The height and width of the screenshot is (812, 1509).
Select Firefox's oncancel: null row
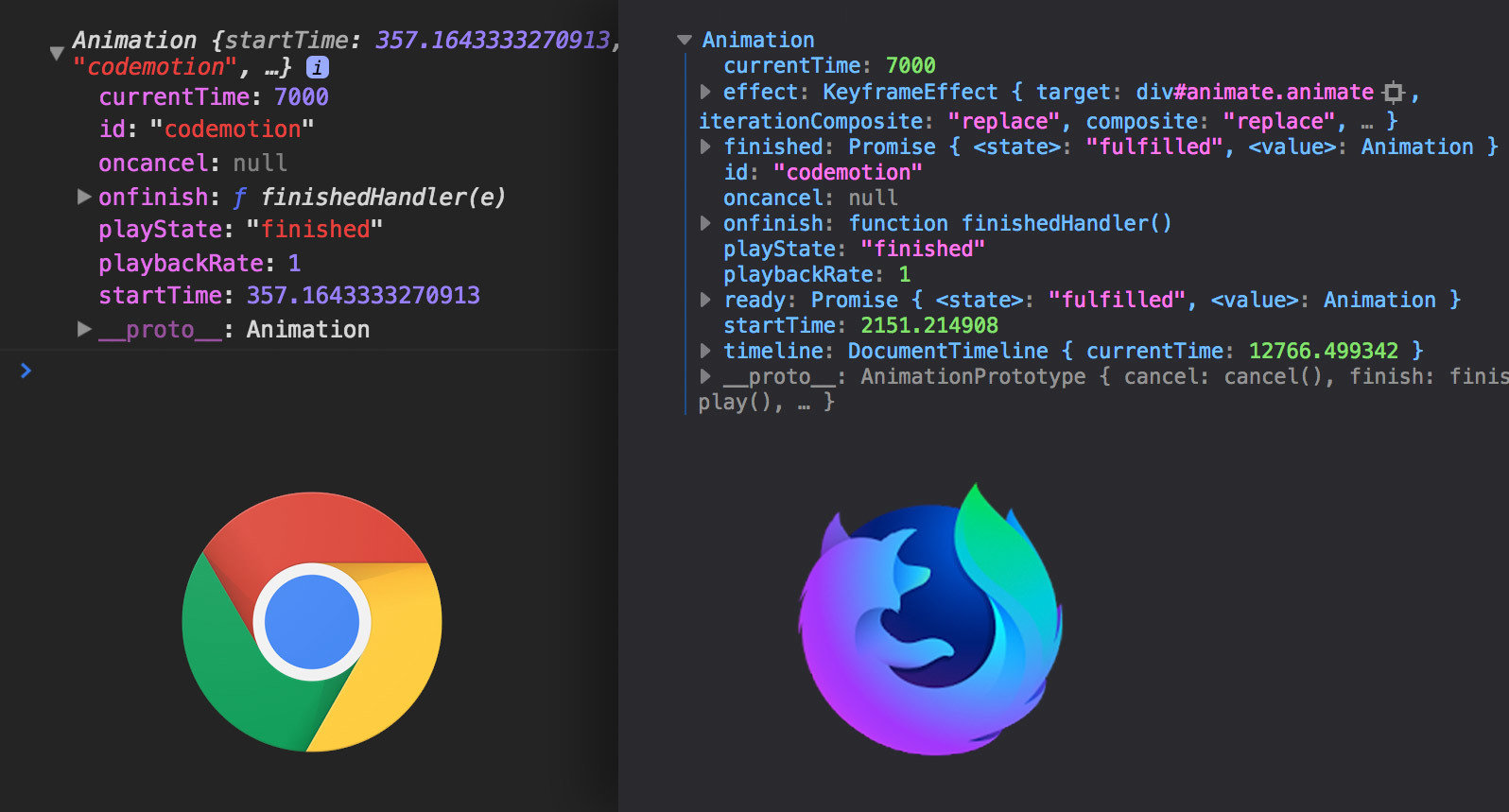point(810,198)
